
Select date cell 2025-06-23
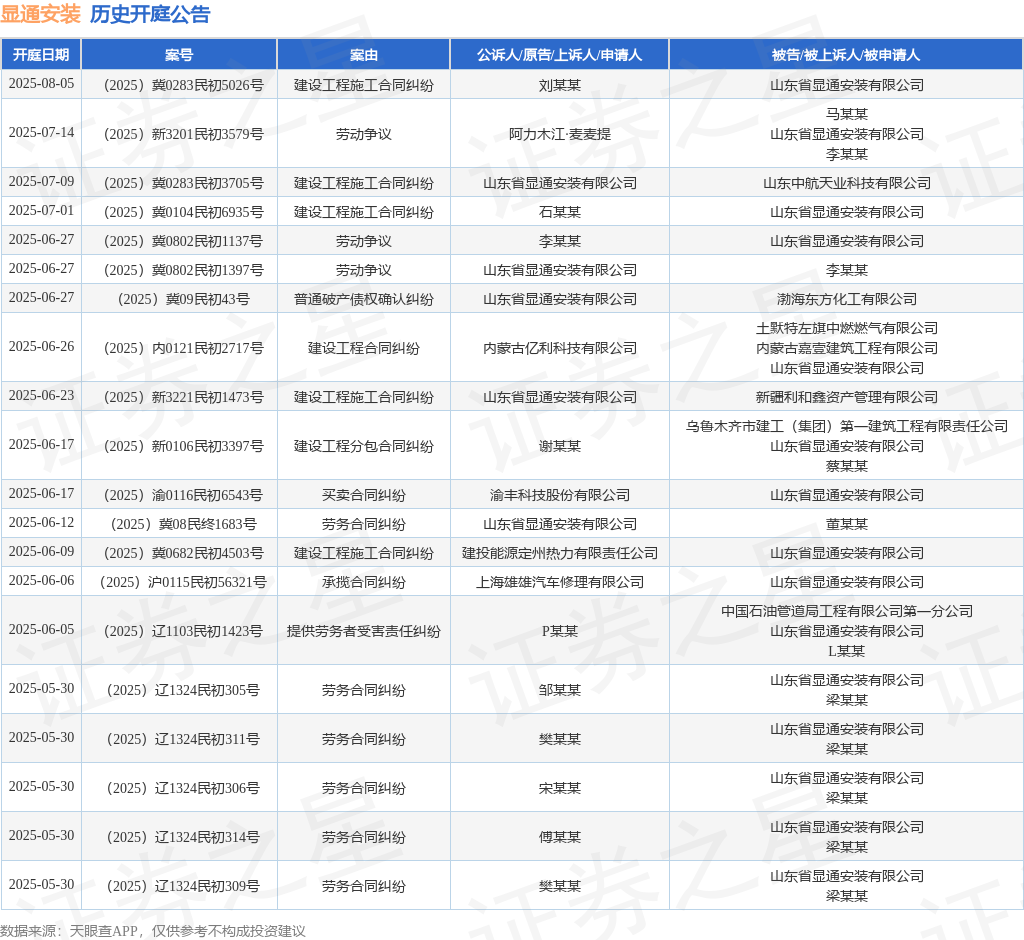(x=41, y=396)
